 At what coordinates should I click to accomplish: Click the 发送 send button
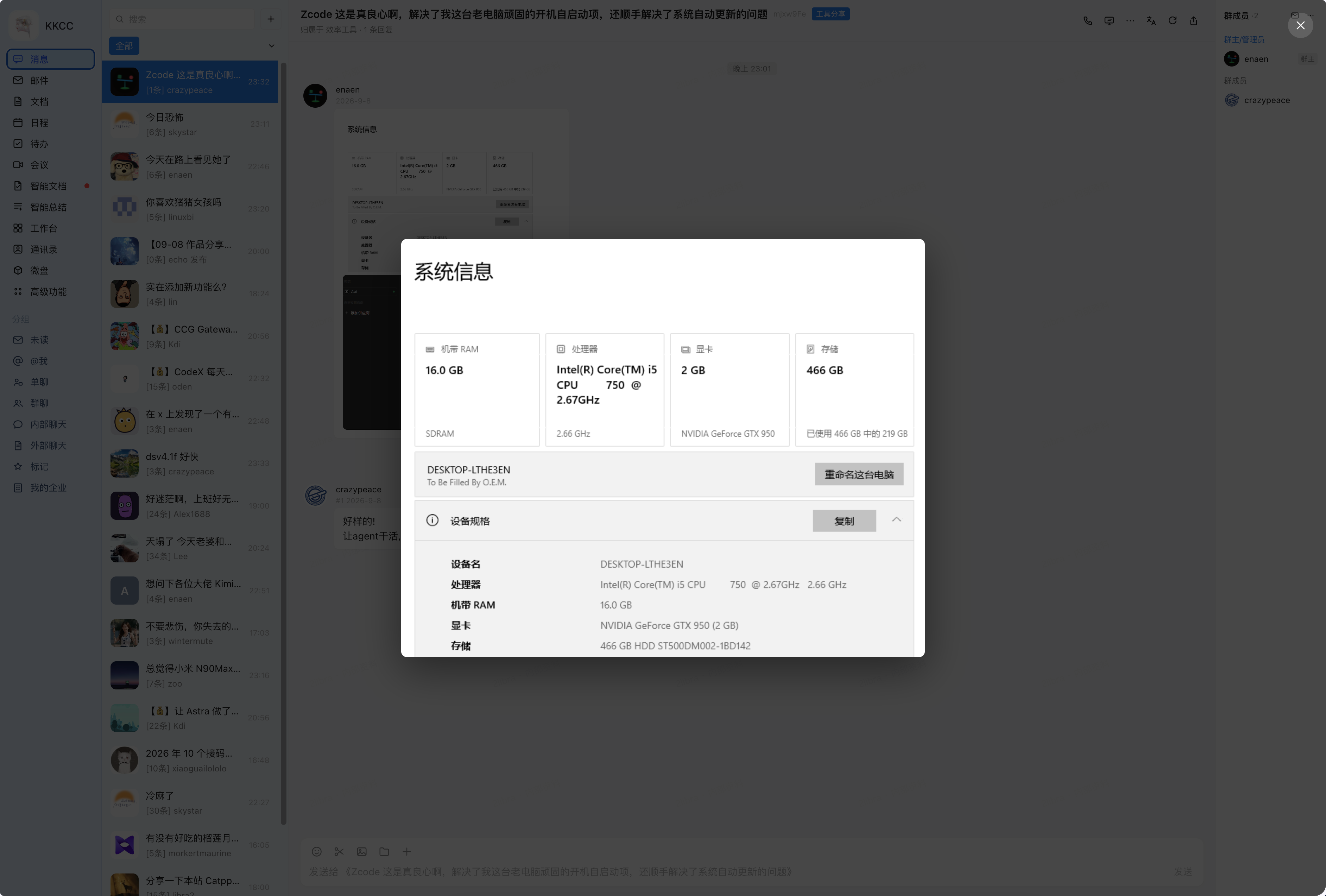point(1182,871)
